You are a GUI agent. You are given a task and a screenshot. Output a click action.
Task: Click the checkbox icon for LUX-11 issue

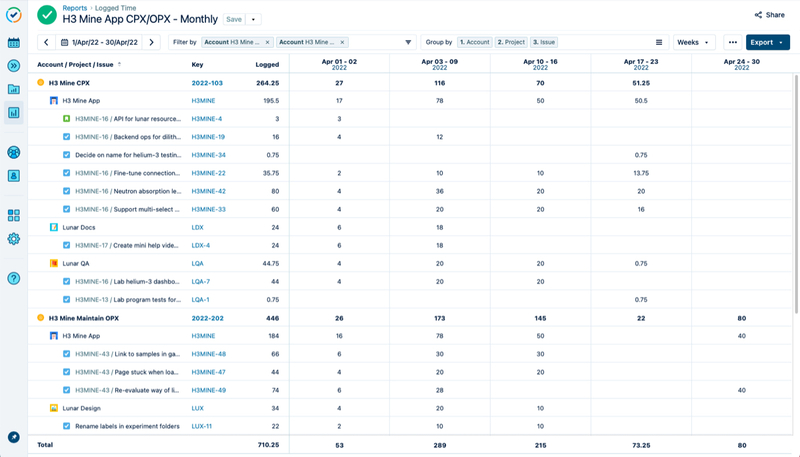(x=66, y=426)
